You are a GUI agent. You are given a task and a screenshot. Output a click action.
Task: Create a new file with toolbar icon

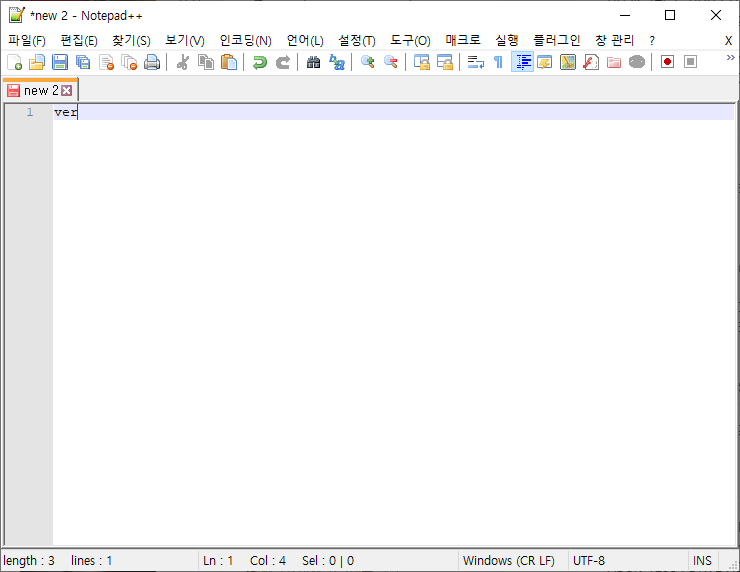point(15,62)
